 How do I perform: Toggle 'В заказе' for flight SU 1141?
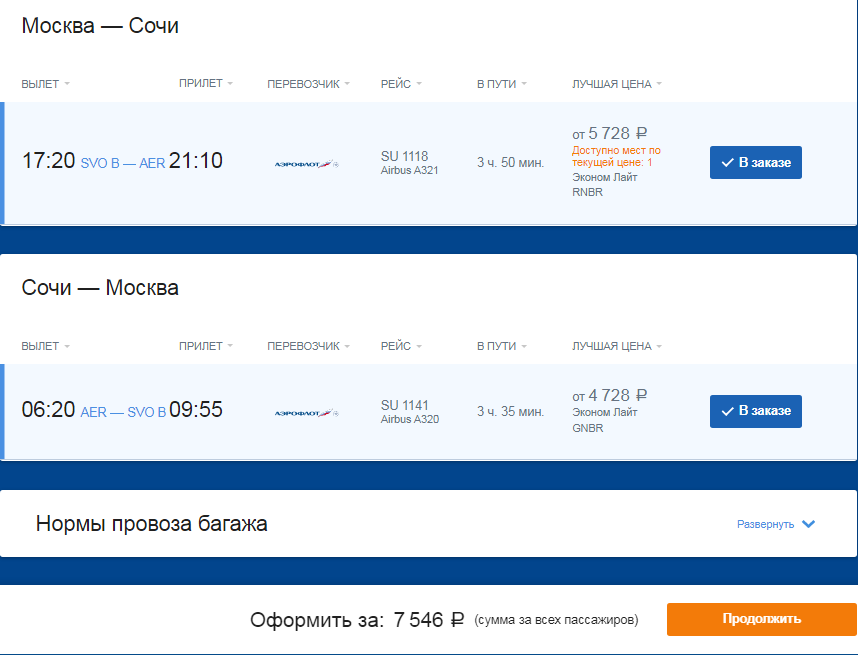(x=755, y=411)
